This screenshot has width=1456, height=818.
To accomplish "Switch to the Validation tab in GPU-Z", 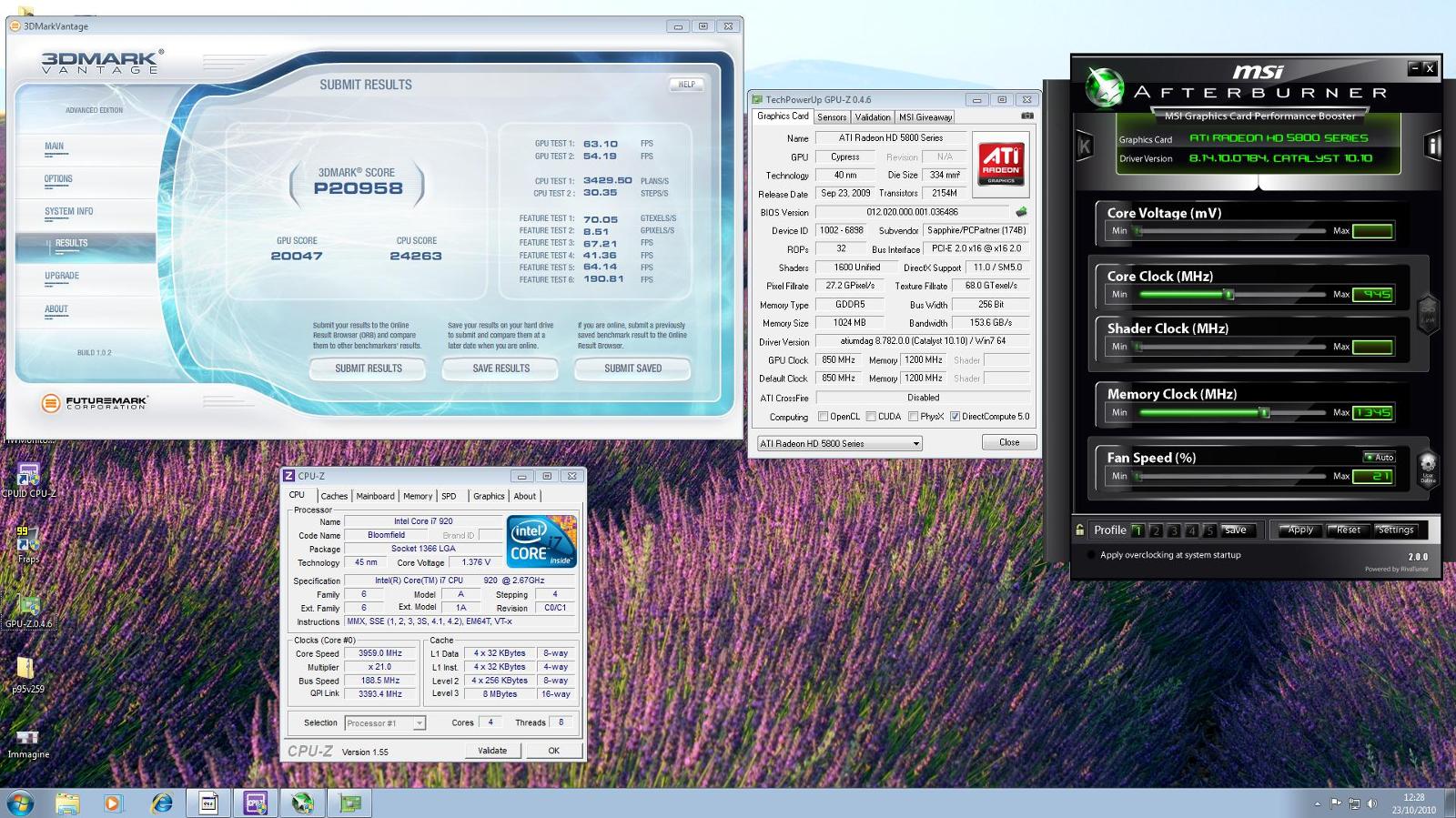I will (873, 117).
